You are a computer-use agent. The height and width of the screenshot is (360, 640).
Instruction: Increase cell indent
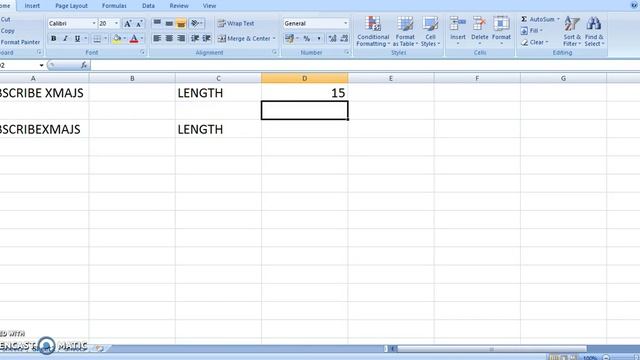point(207,38)
